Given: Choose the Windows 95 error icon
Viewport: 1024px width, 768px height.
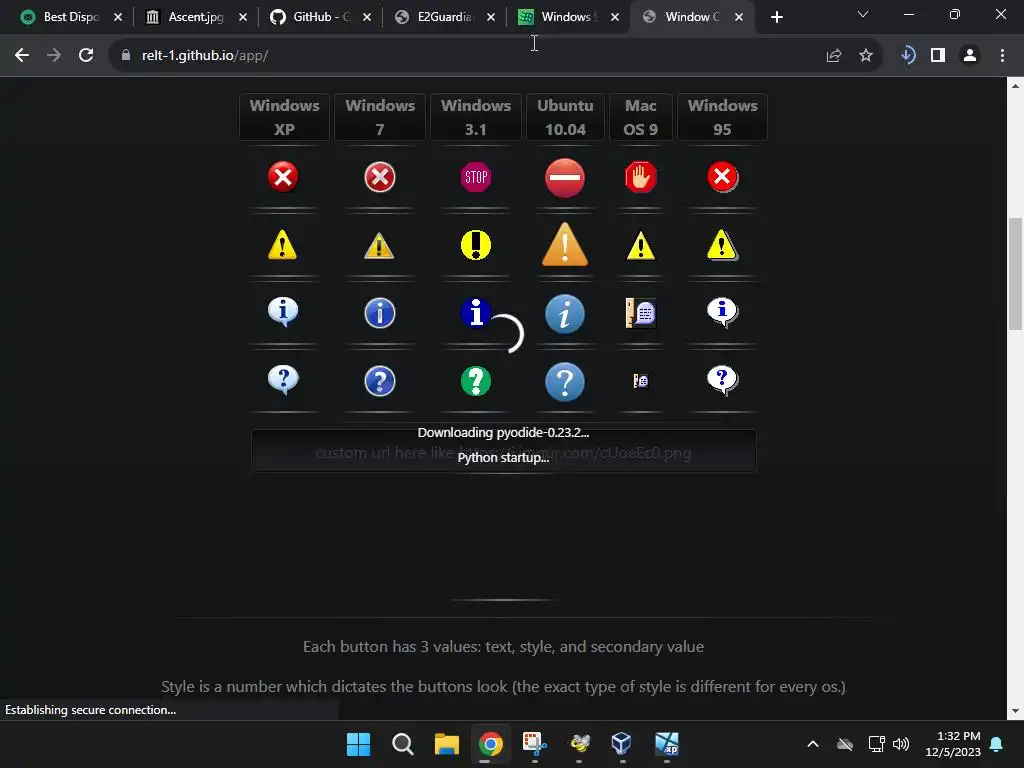Looking at the screenshot, I should pyautogui.click(x=722, y=177).
